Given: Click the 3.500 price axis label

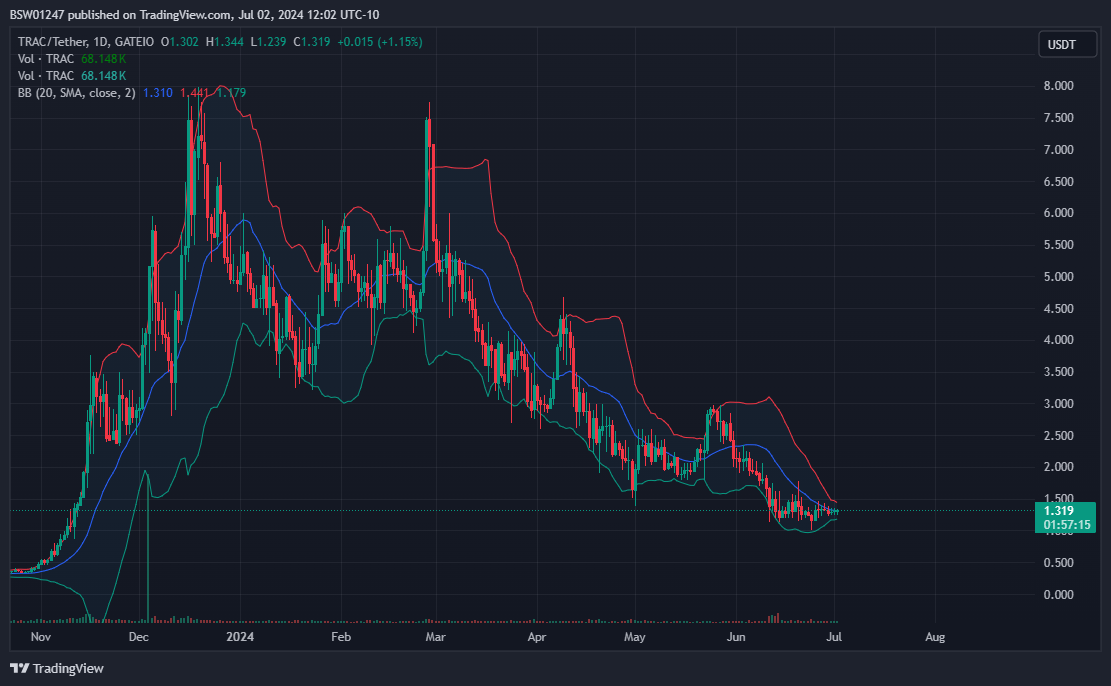Looking at the screenshot, I should 1059,371.
